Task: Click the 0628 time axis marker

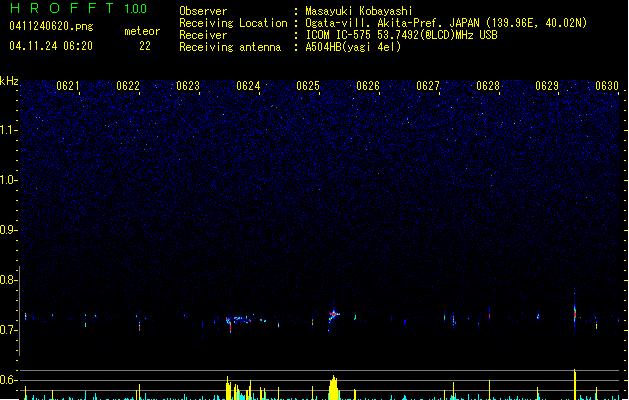Action: click(x=488, y=86)
